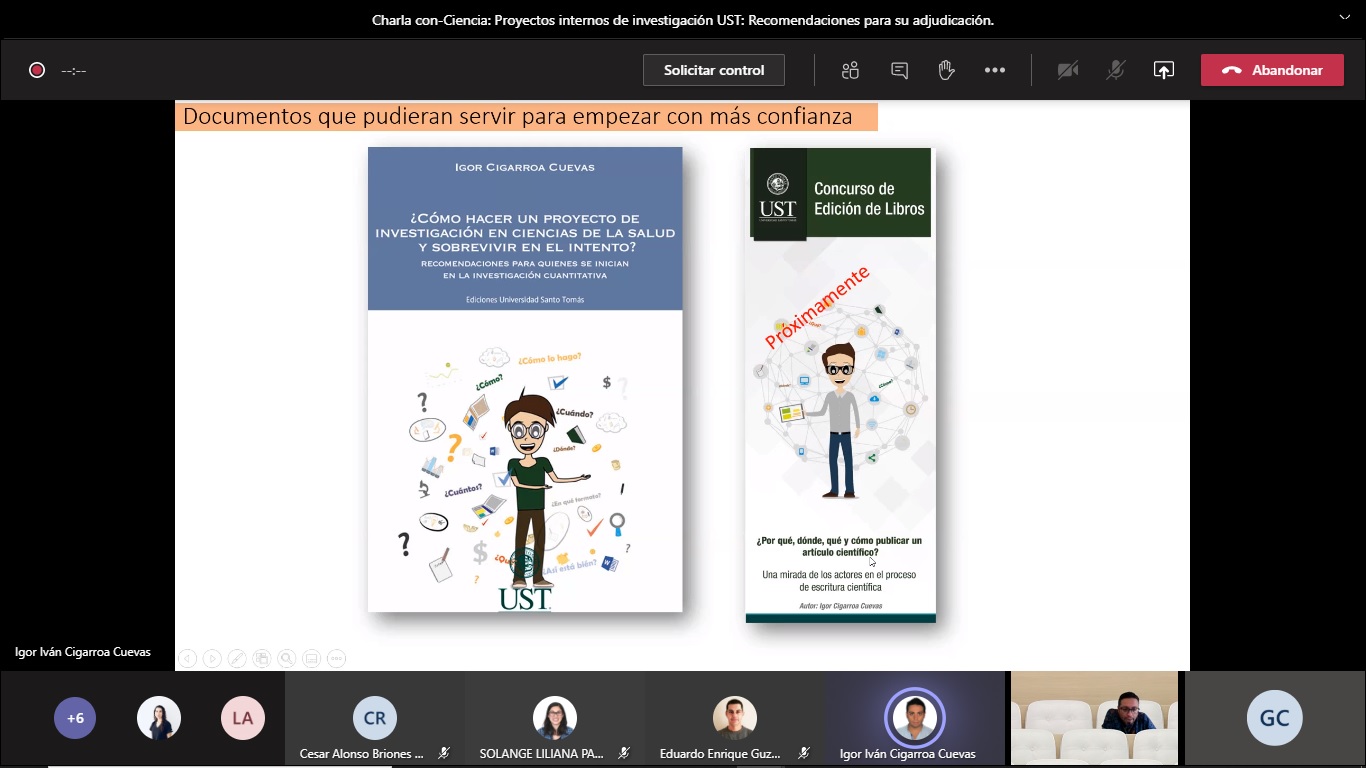The height and width of the screenshot is (768, 1366).
Task: Select Igor Iván Cigarroa Cuevas speaker tile
Action: pyautogui.click(x=915, y=718)
